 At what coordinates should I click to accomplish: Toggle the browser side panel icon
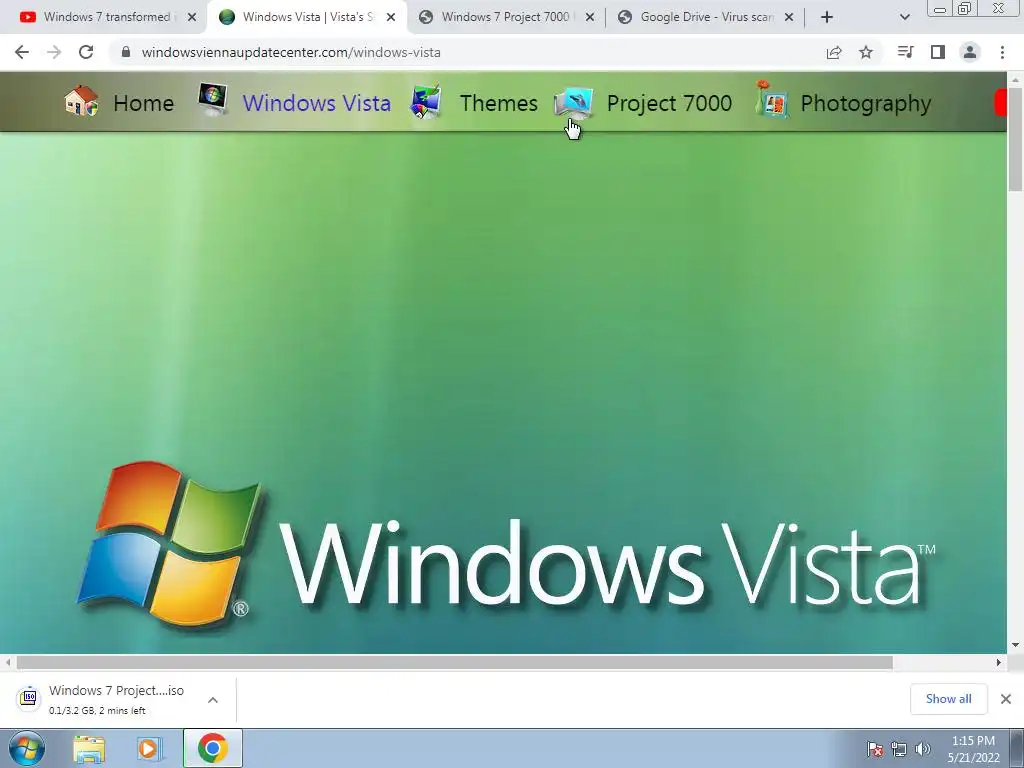pos(938,52)
